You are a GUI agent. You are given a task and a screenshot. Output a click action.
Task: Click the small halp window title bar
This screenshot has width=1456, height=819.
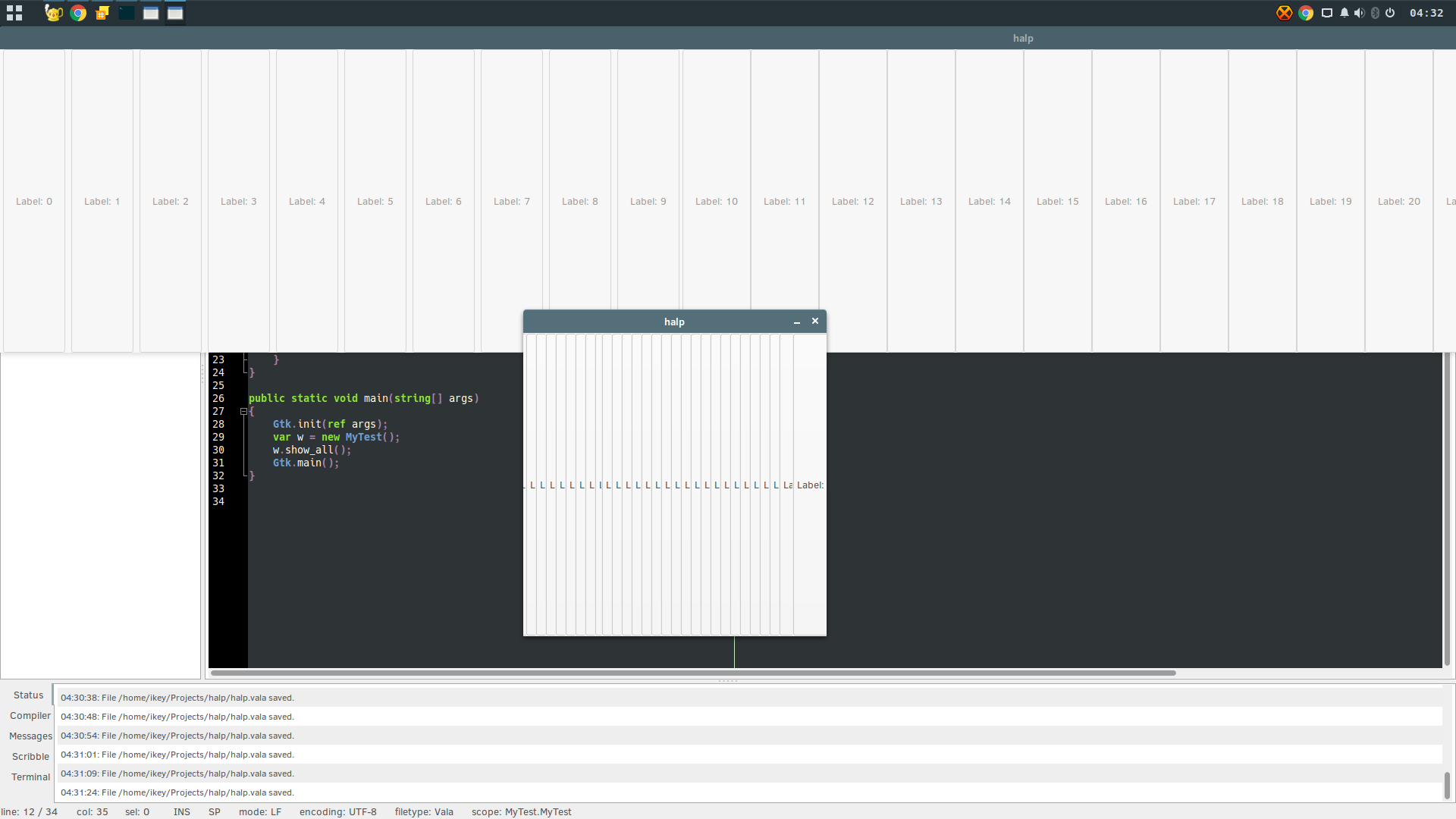674,322
